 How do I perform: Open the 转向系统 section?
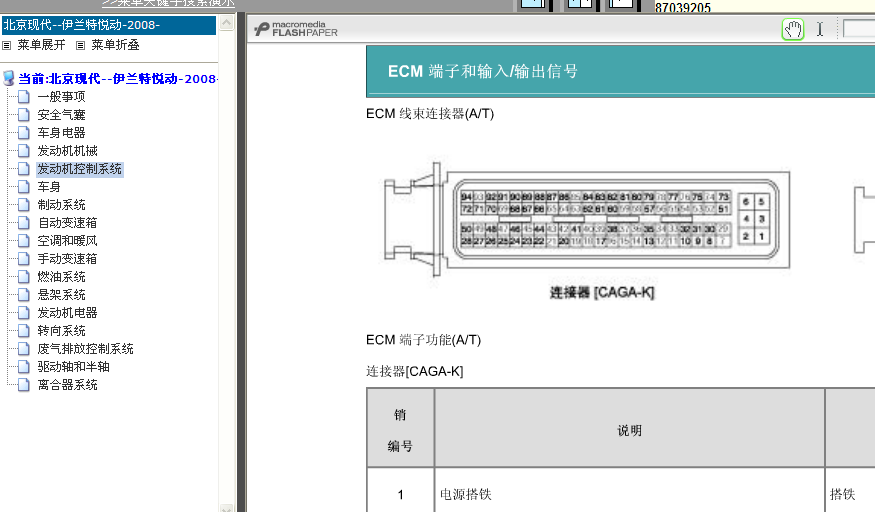[61, 331]
